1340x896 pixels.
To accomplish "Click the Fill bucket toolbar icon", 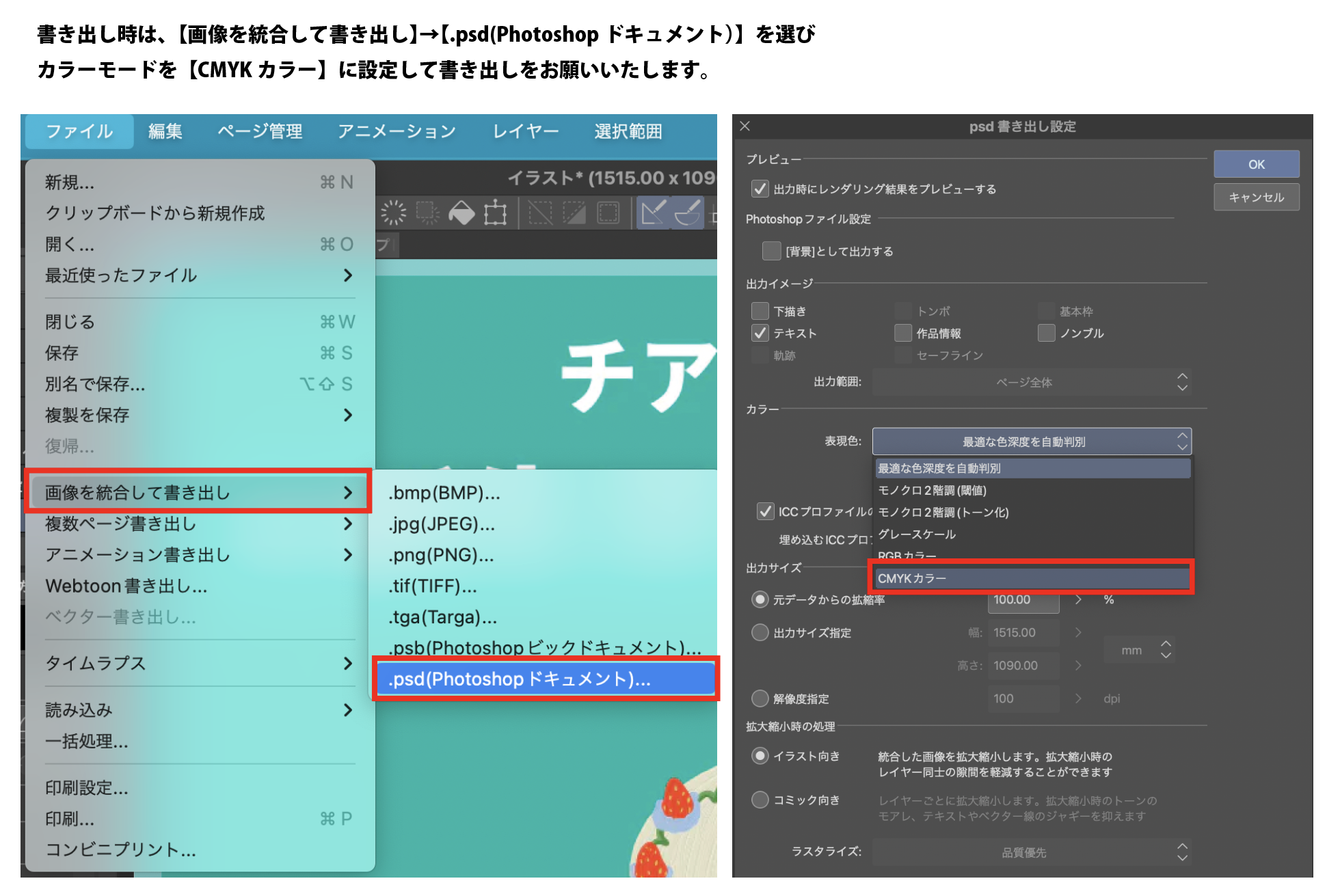I will point(461,213).
